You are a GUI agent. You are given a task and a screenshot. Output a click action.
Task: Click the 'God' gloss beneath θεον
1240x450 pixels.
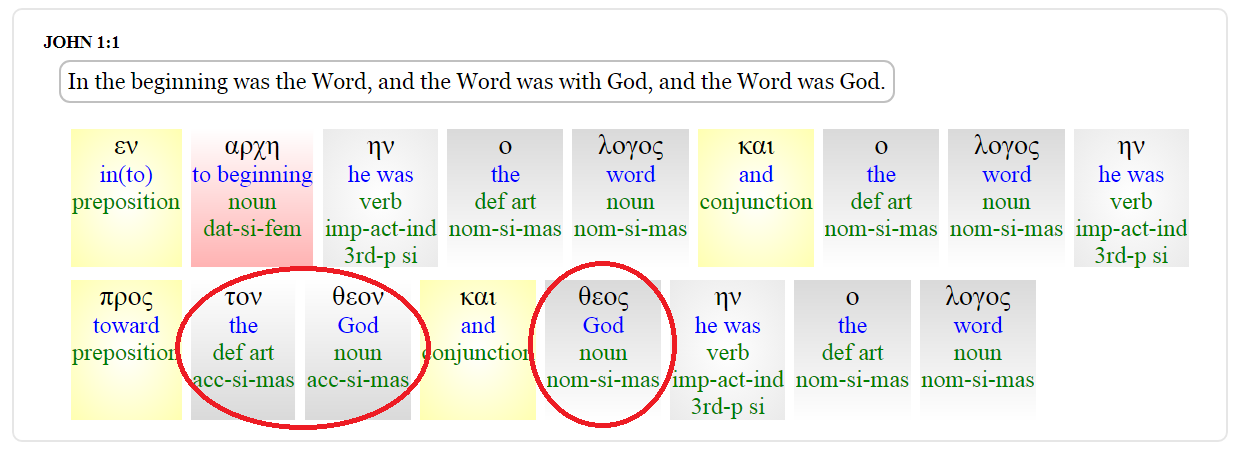click(358, 326)
